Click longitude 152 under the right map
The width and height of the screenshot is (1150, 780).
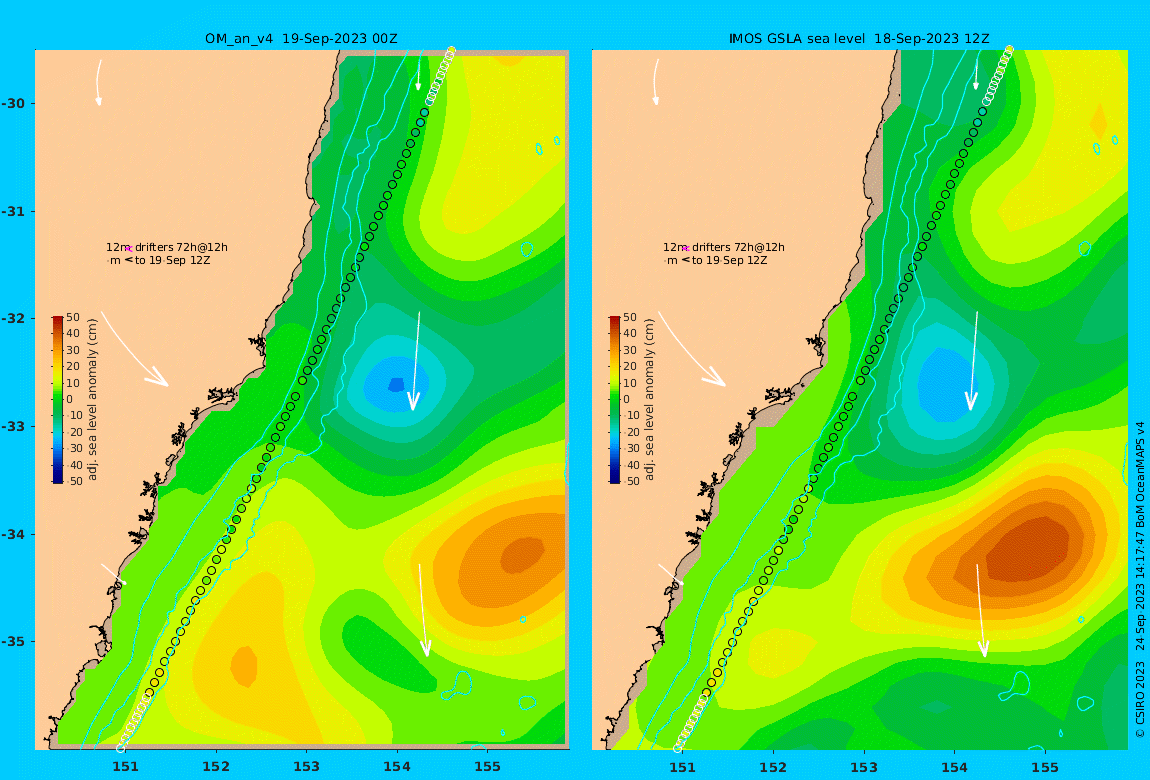[773, 767]
